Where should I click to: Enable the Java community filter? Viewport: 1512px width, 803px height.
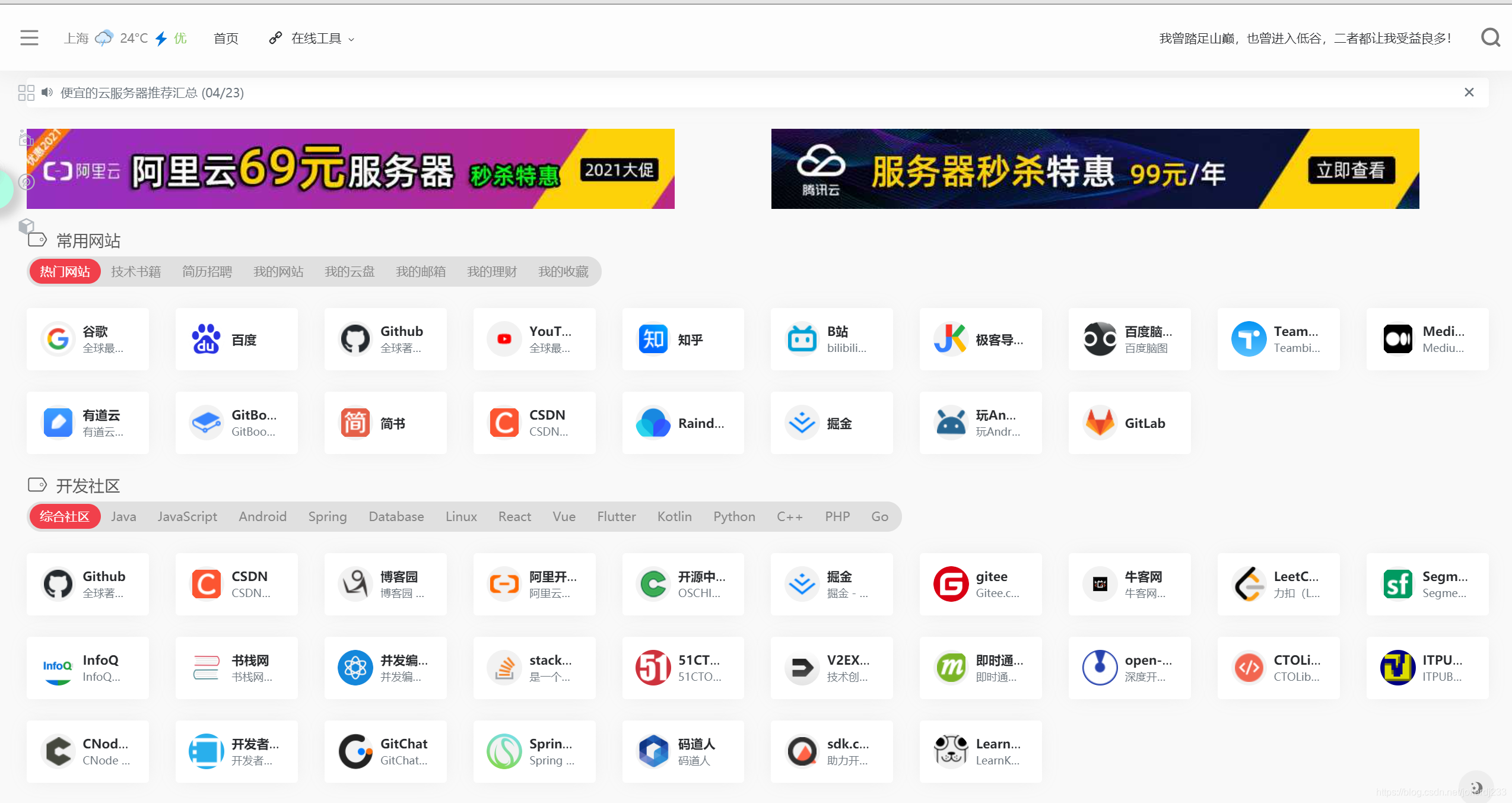[x=123, y=516]
